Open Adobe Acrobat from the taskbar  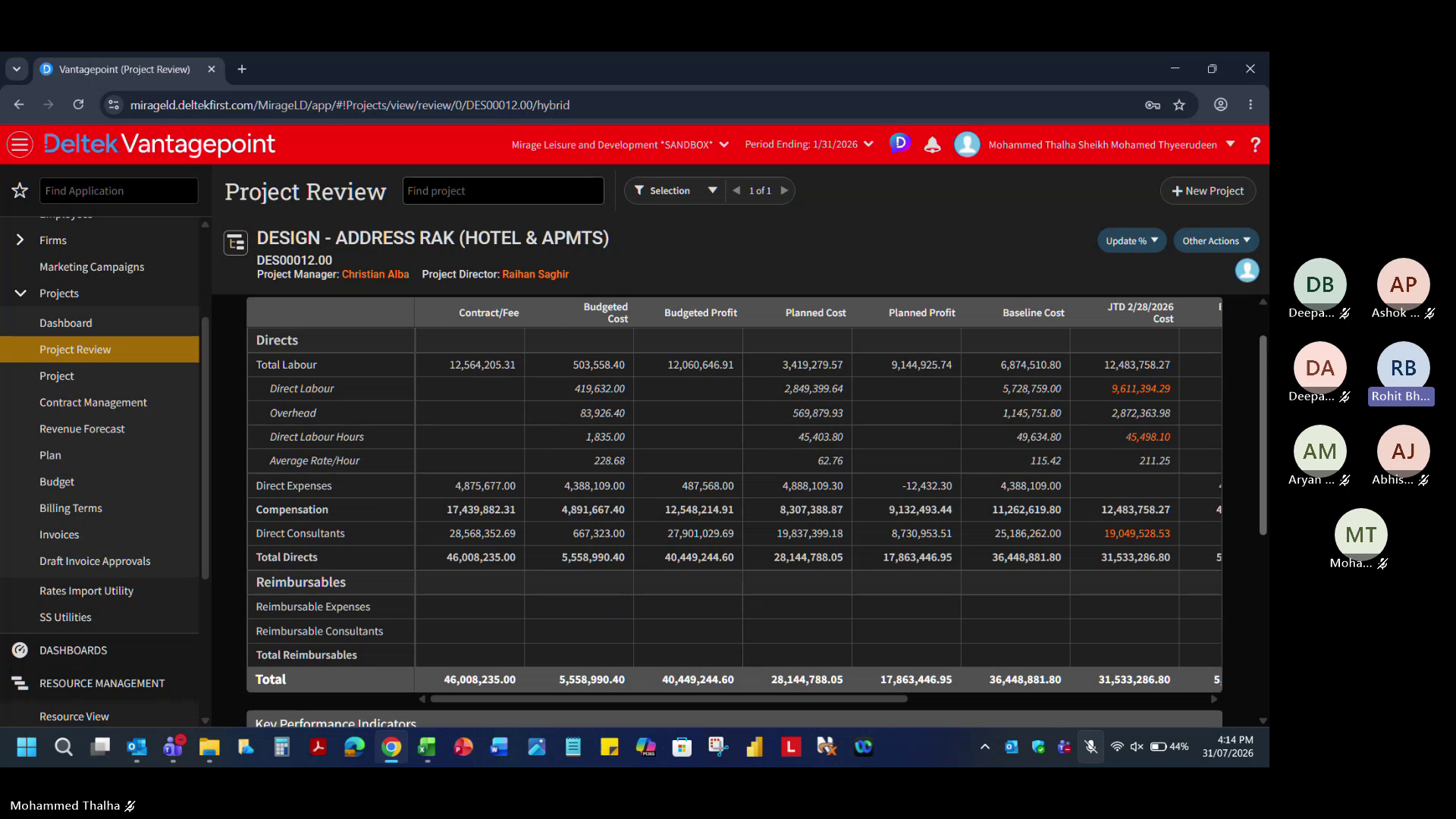[x=318, y=747]
